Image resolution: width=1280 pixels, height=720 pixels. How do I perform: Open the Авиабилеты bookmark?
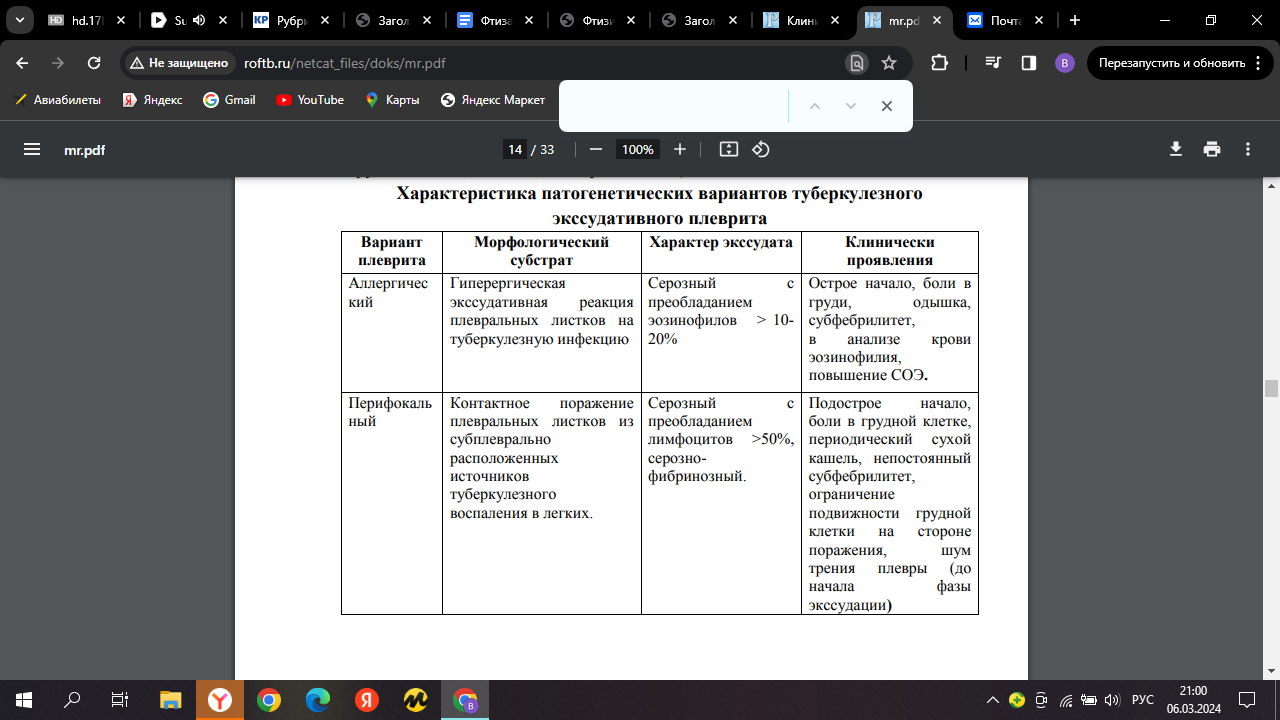[58, 100]
